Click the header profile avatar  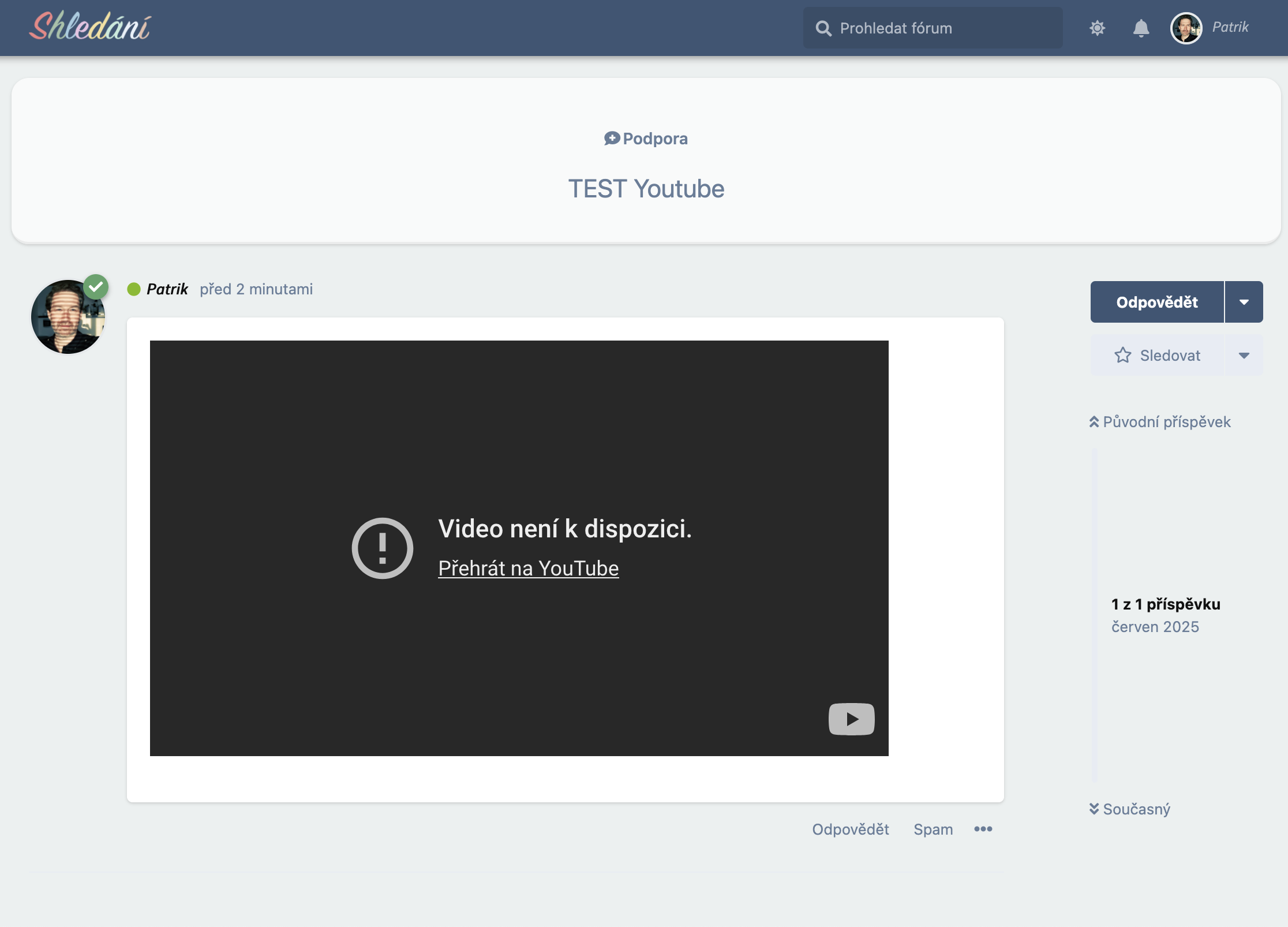[x=1186, y=28]
